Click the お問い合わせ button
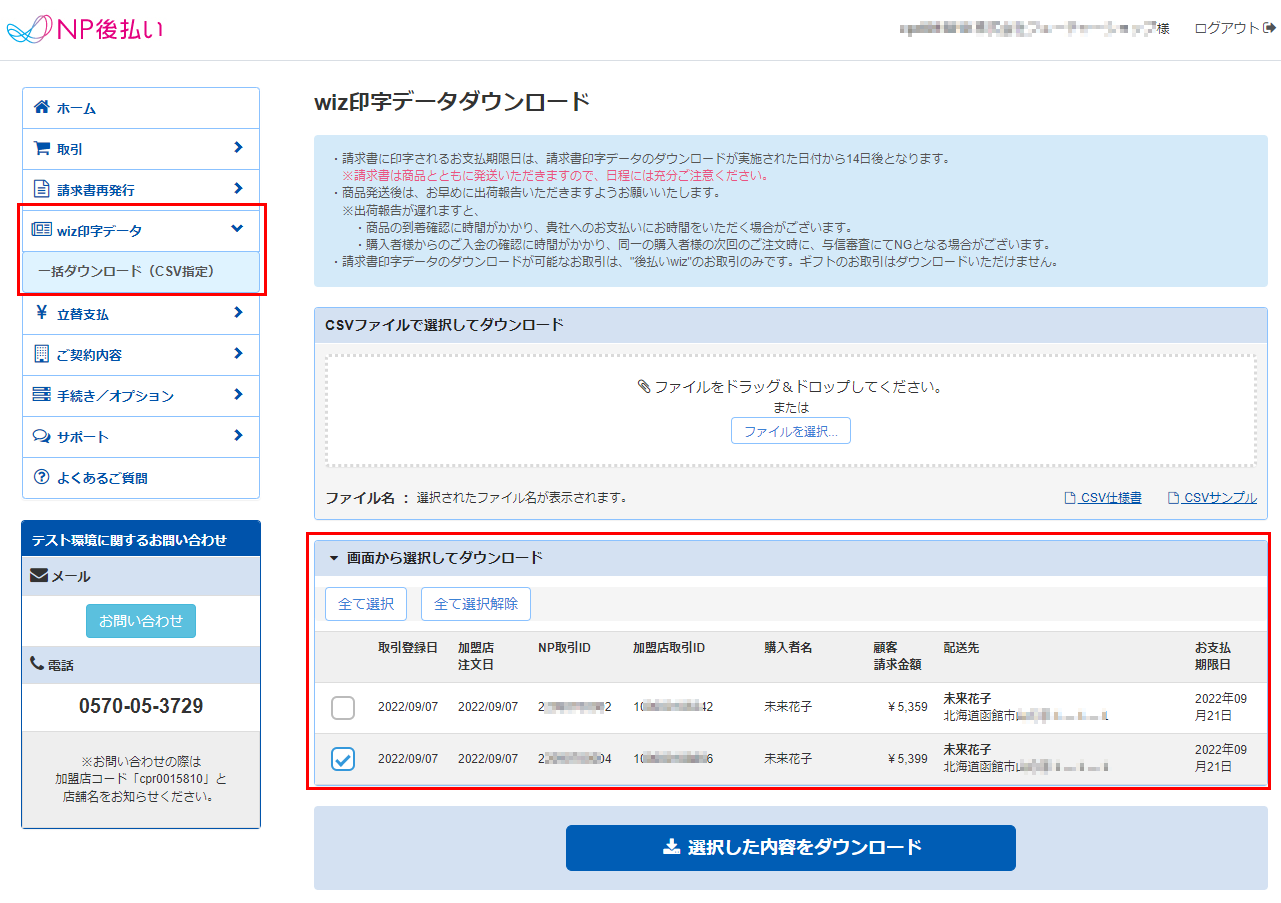Viewport: 1281px width, 903px height. point(141,621)
